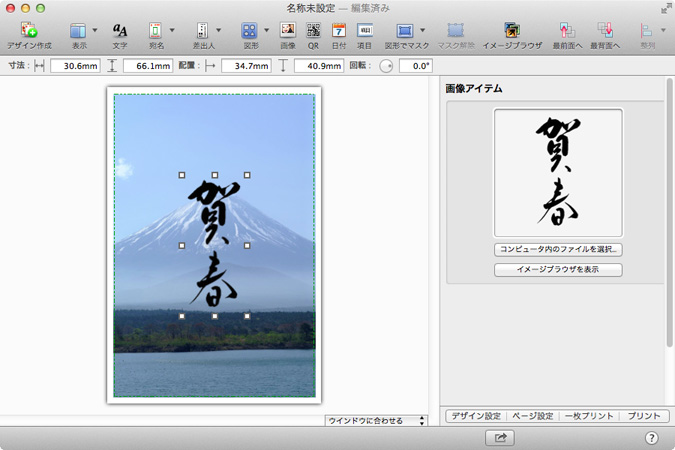Image resolution: width=675 pixels, height=450 pixels.
Task: Switch to the ページ設定 tab
Action: (532, 415)
